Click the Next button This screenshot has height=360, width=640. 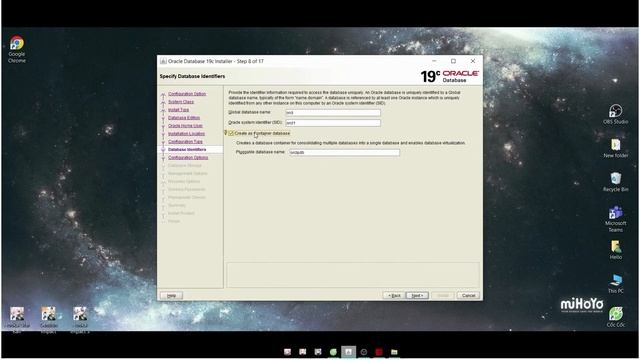pos(417,296)
